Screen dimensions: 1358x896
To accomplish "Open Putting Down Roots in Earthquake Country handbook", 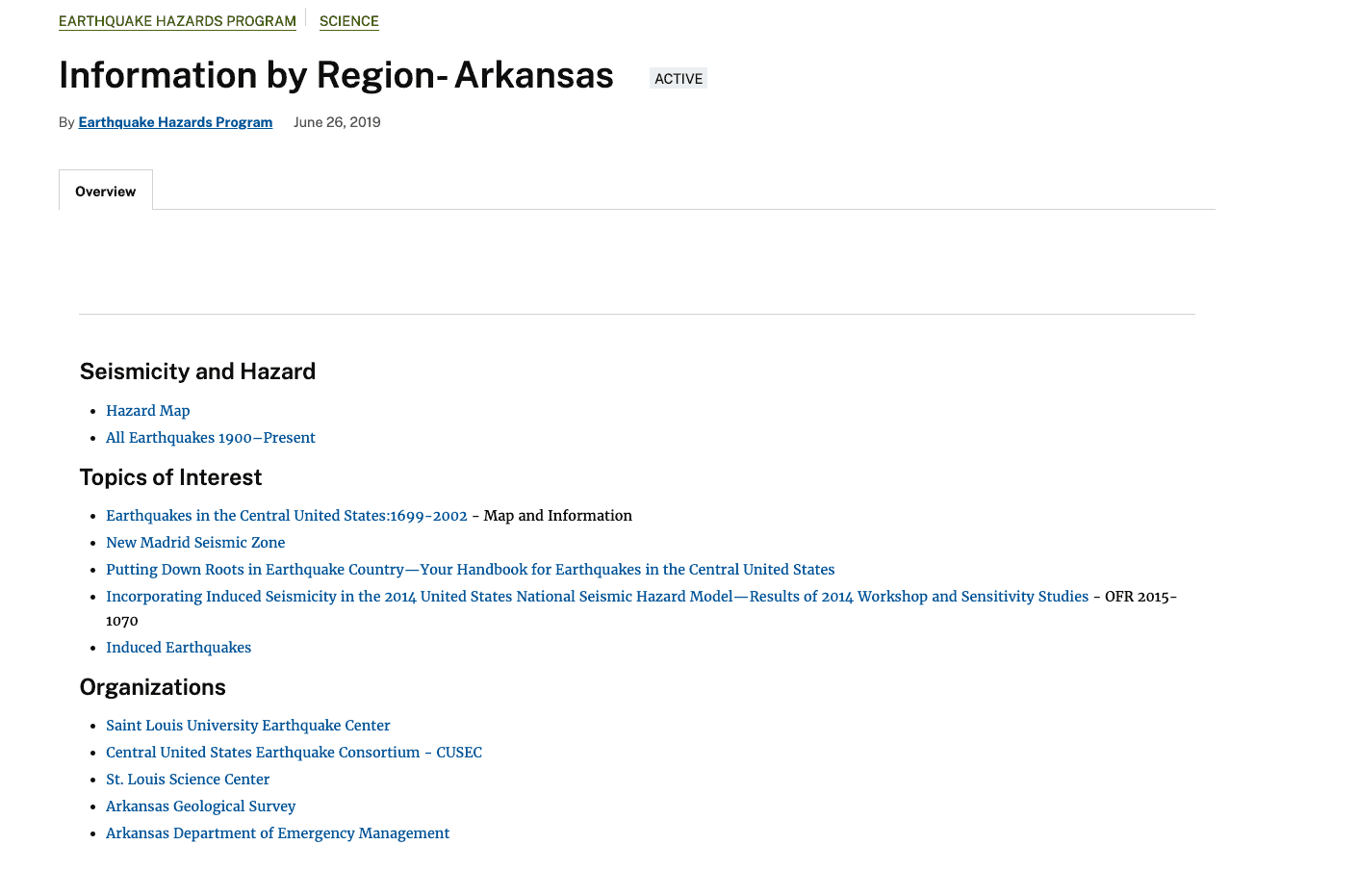I will (x=470, y=570).
